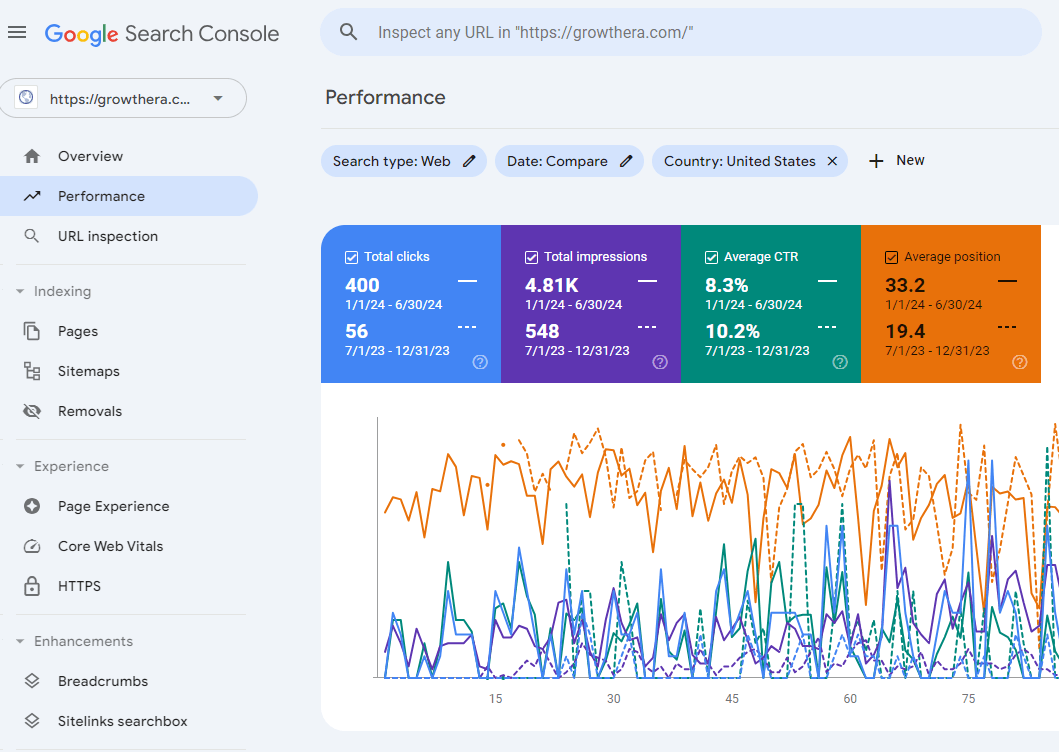Viewport: 1059px width, 752px height.
Task: Click the help icon on Total impressions card
Action: pos(660,362)
